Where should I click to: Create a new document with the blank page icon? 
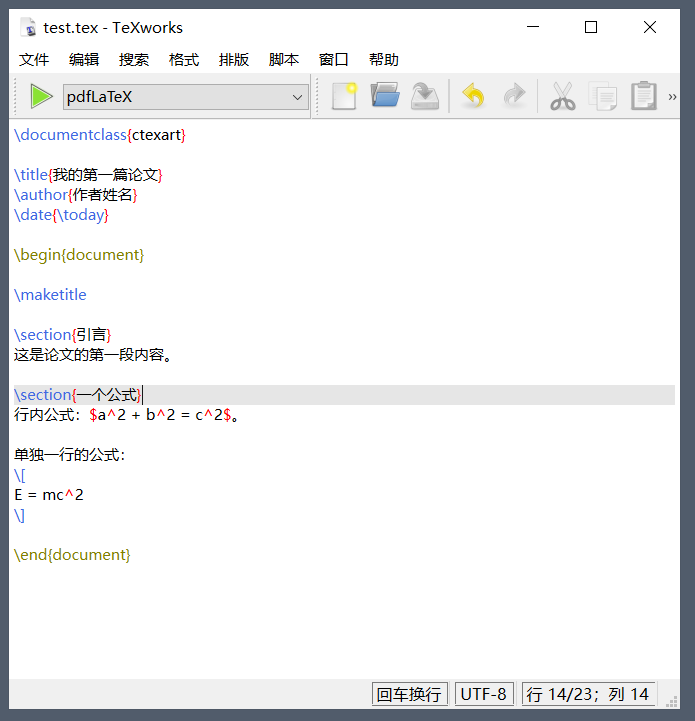coord(344,96)
